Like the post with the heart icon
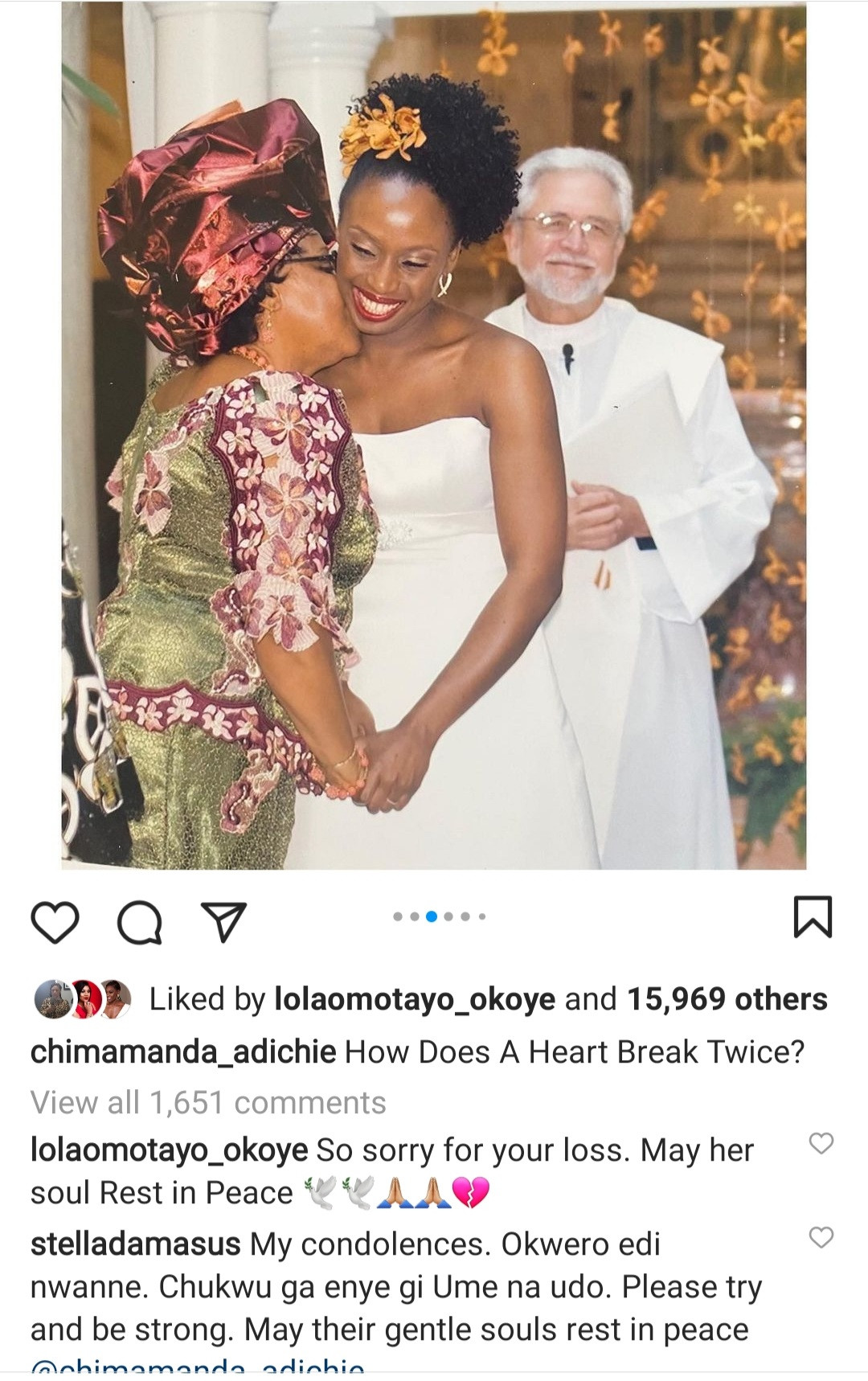Image resolution: width=868 pixels, height=1381 pixels. coord(55,921)
